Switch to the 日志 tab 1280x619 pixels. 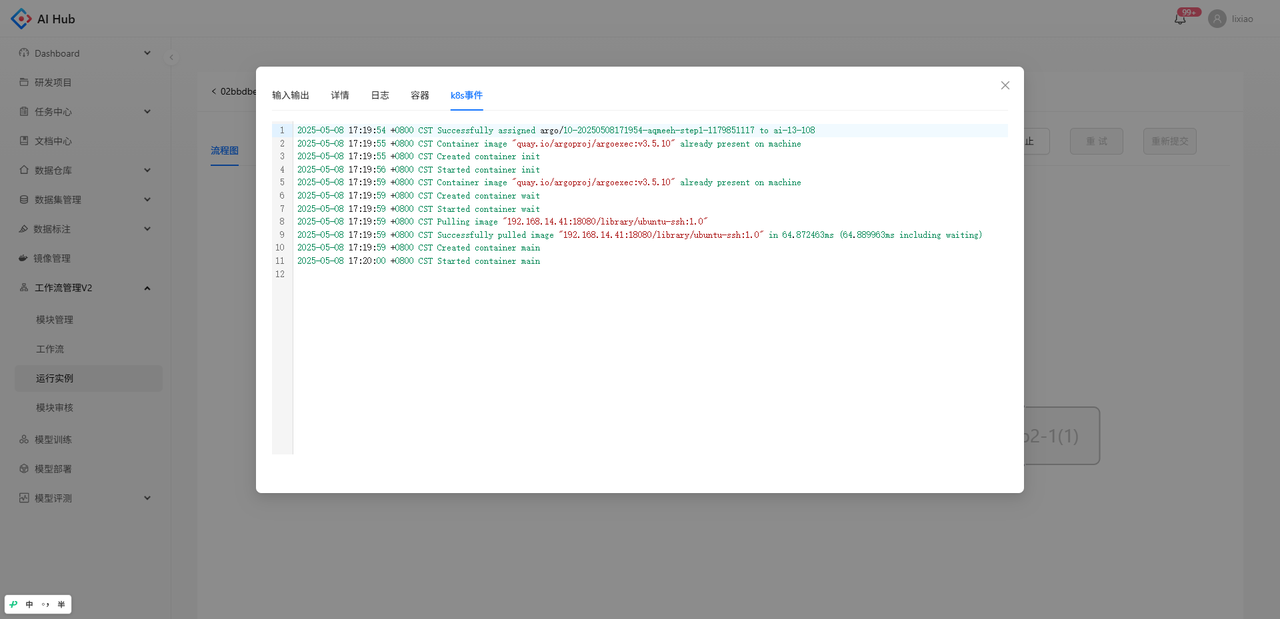click(x=380, y=95)
